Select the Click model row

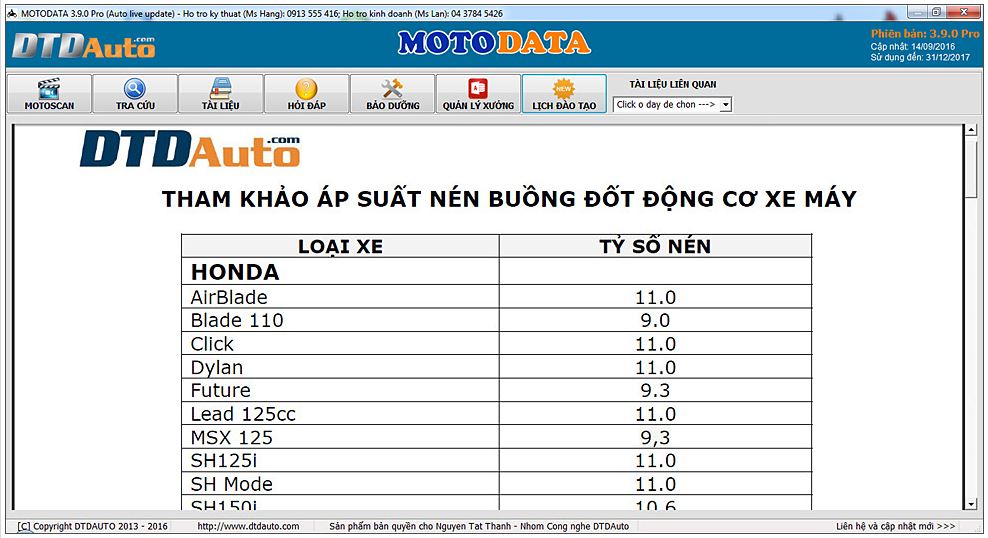(x=497, y=343)
